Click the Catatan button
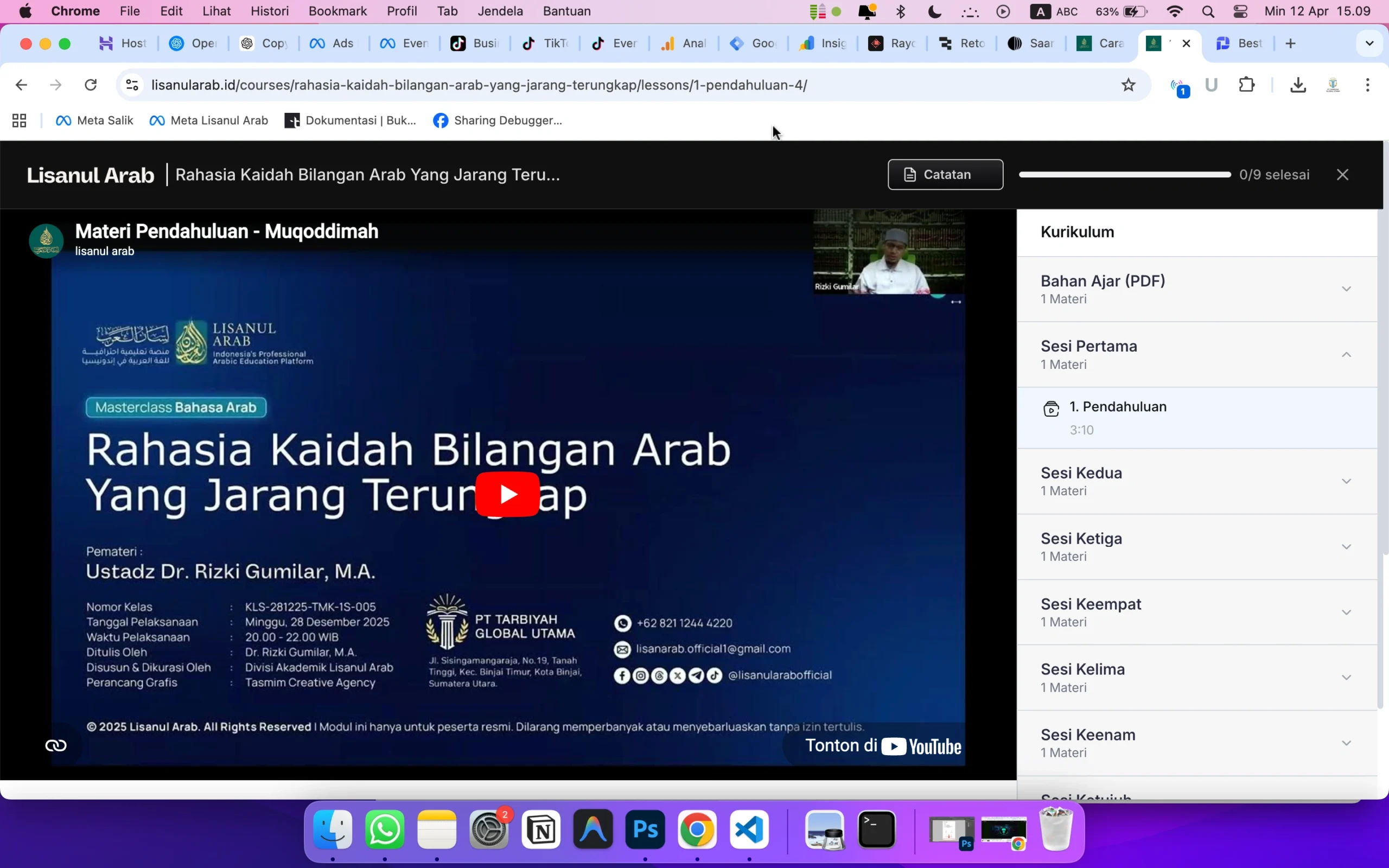 click(x=945, y=175)
